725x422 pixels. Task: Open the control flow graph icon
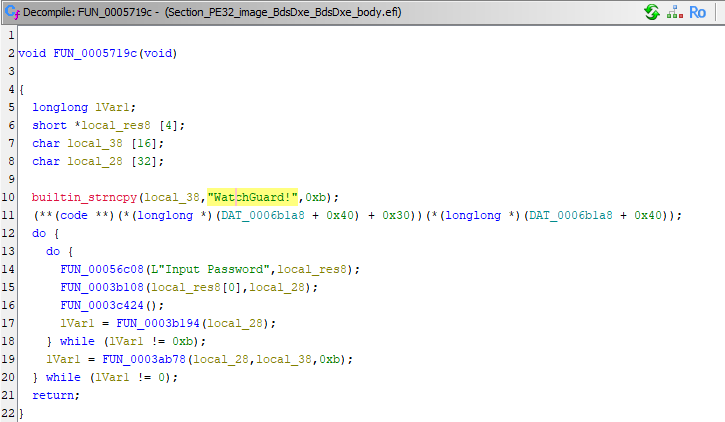tap(675, 12)
